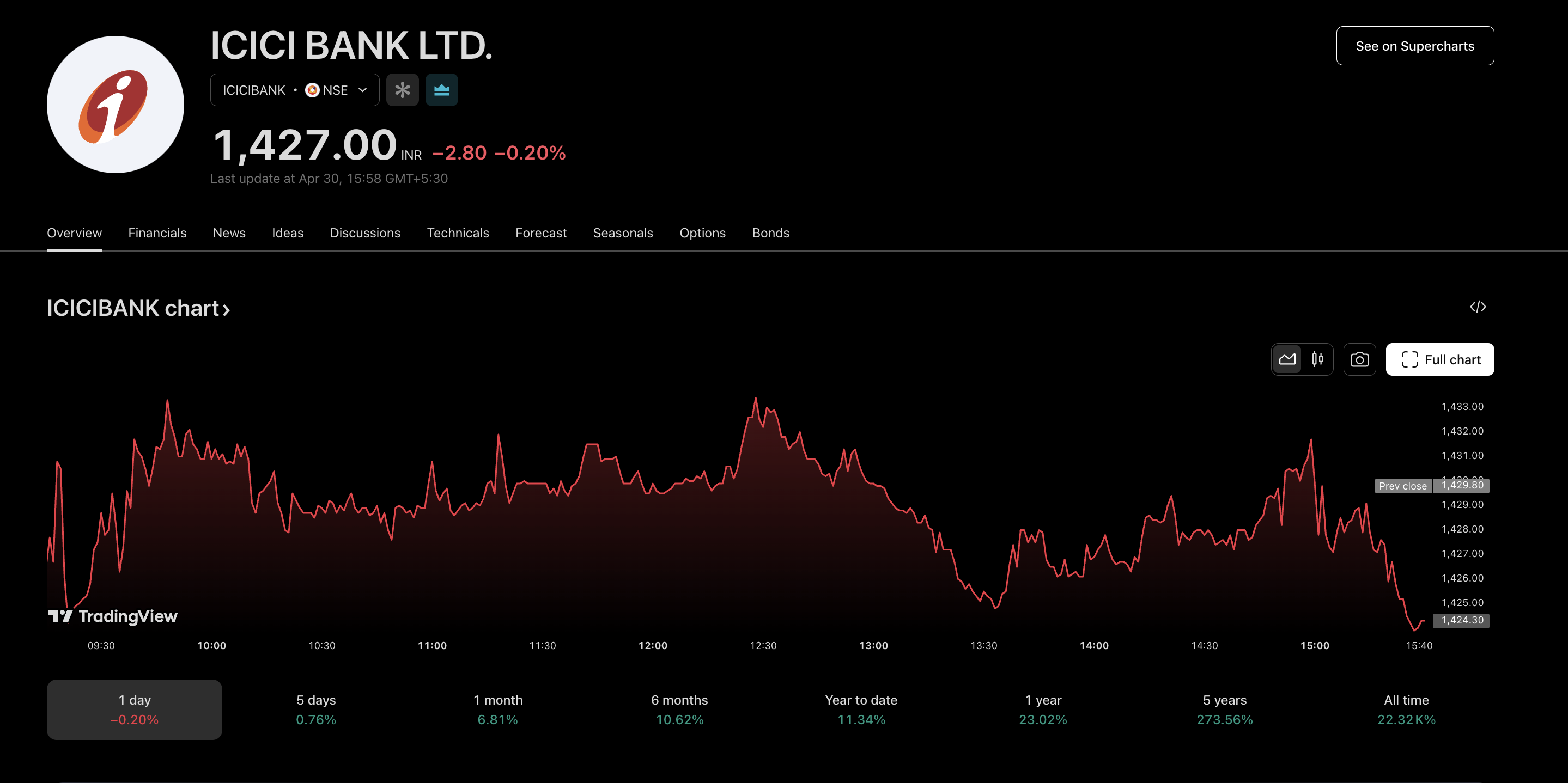Select the All time range
Screen dimensions: 1568x783
pyautogui.click(x=1406, y=709)
